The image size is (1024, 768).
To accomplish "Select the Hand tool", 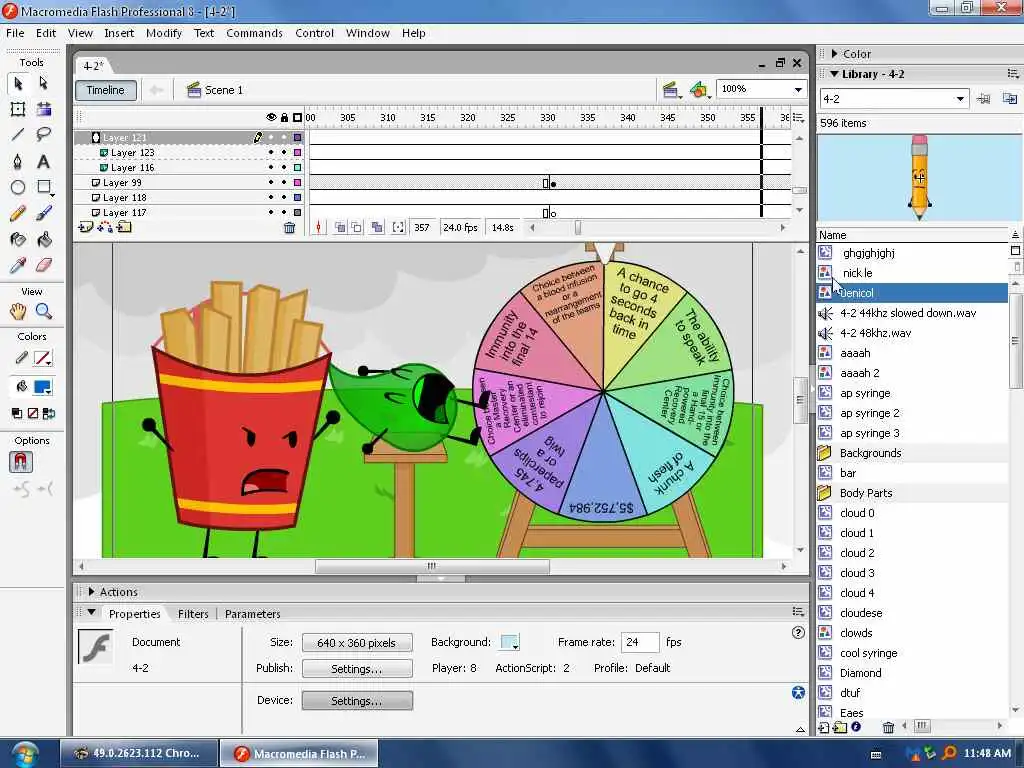I will [18, 312].
